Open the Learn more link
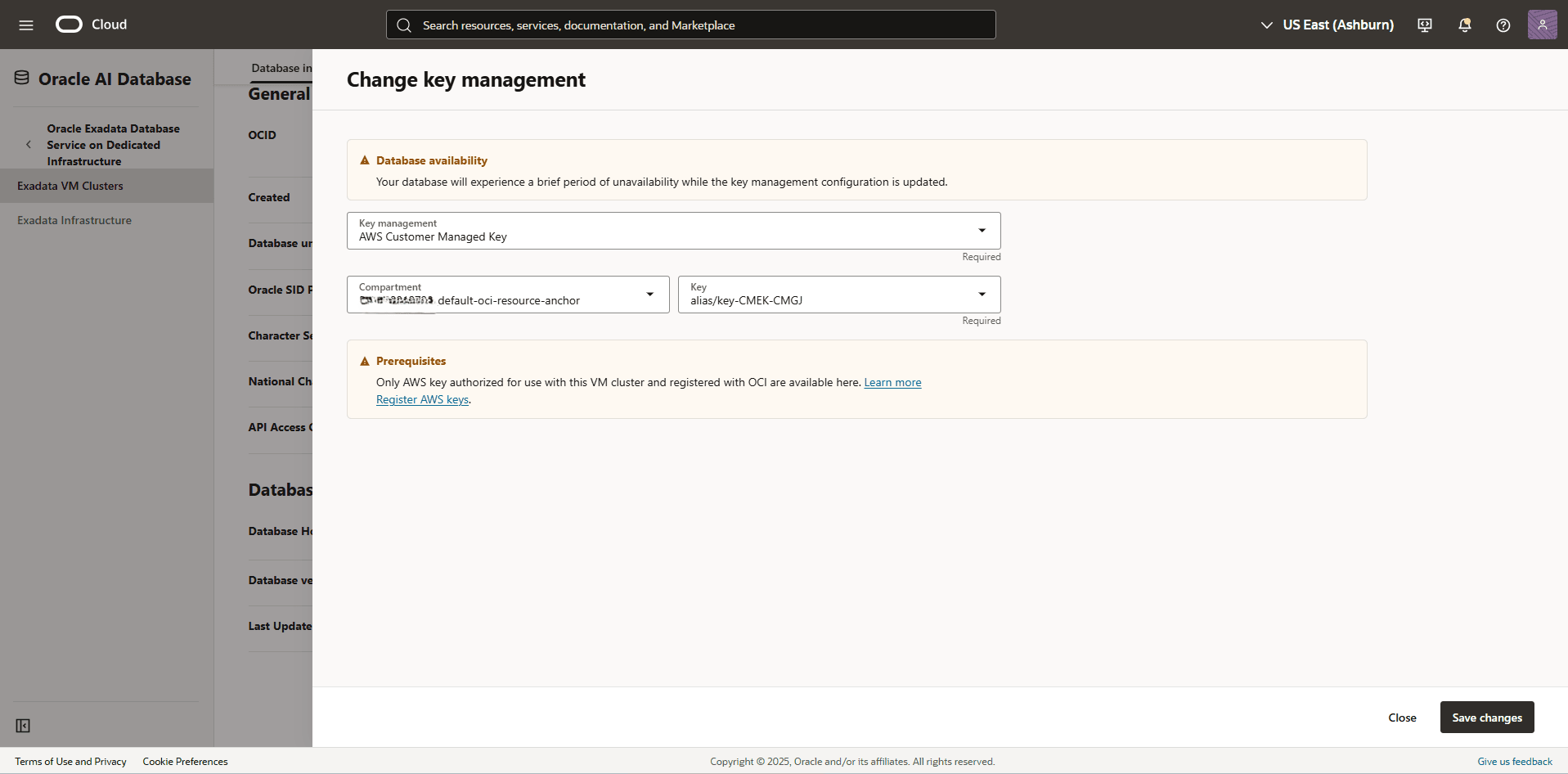The height and width of the screenshot is (774, 1568). tap(892, 382)
